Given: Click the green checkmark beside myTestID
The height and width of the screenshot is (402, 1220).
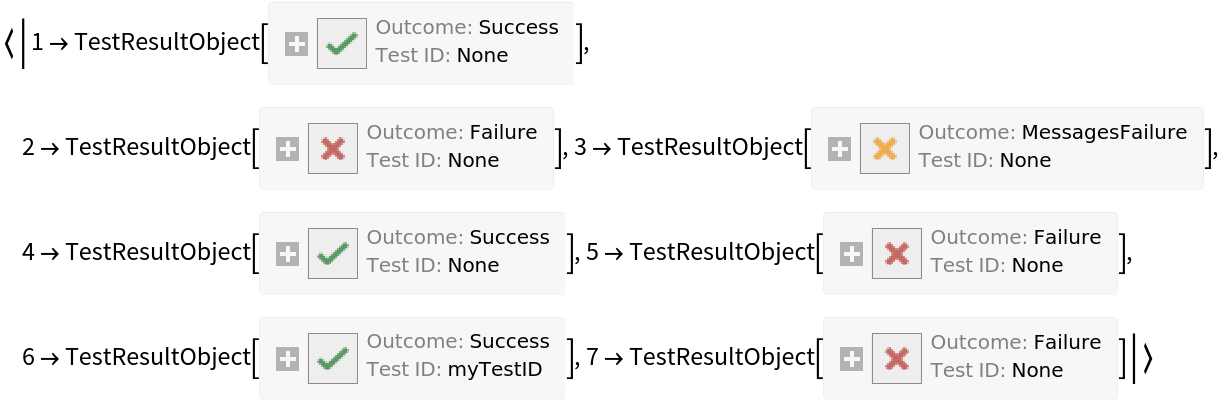Looking at the screenshot, I should [333, 359].
